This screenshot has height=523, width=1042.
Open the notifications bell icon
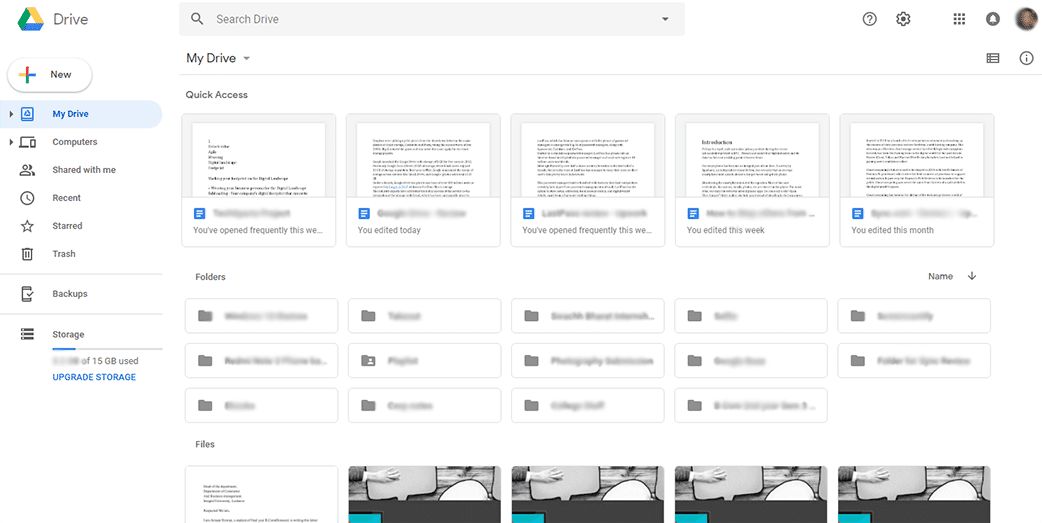(x=993, y=19)
